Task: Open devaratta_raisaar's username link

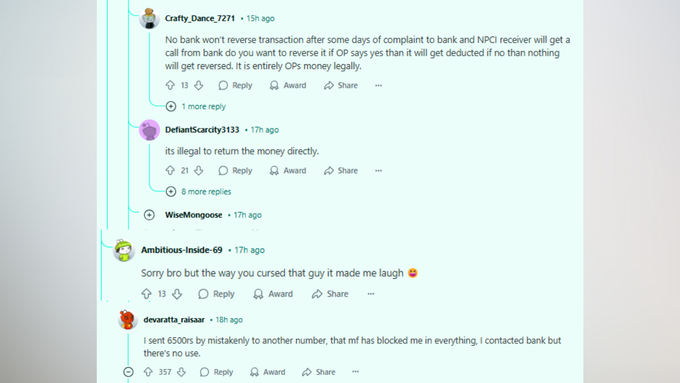Action: point(174,320)
